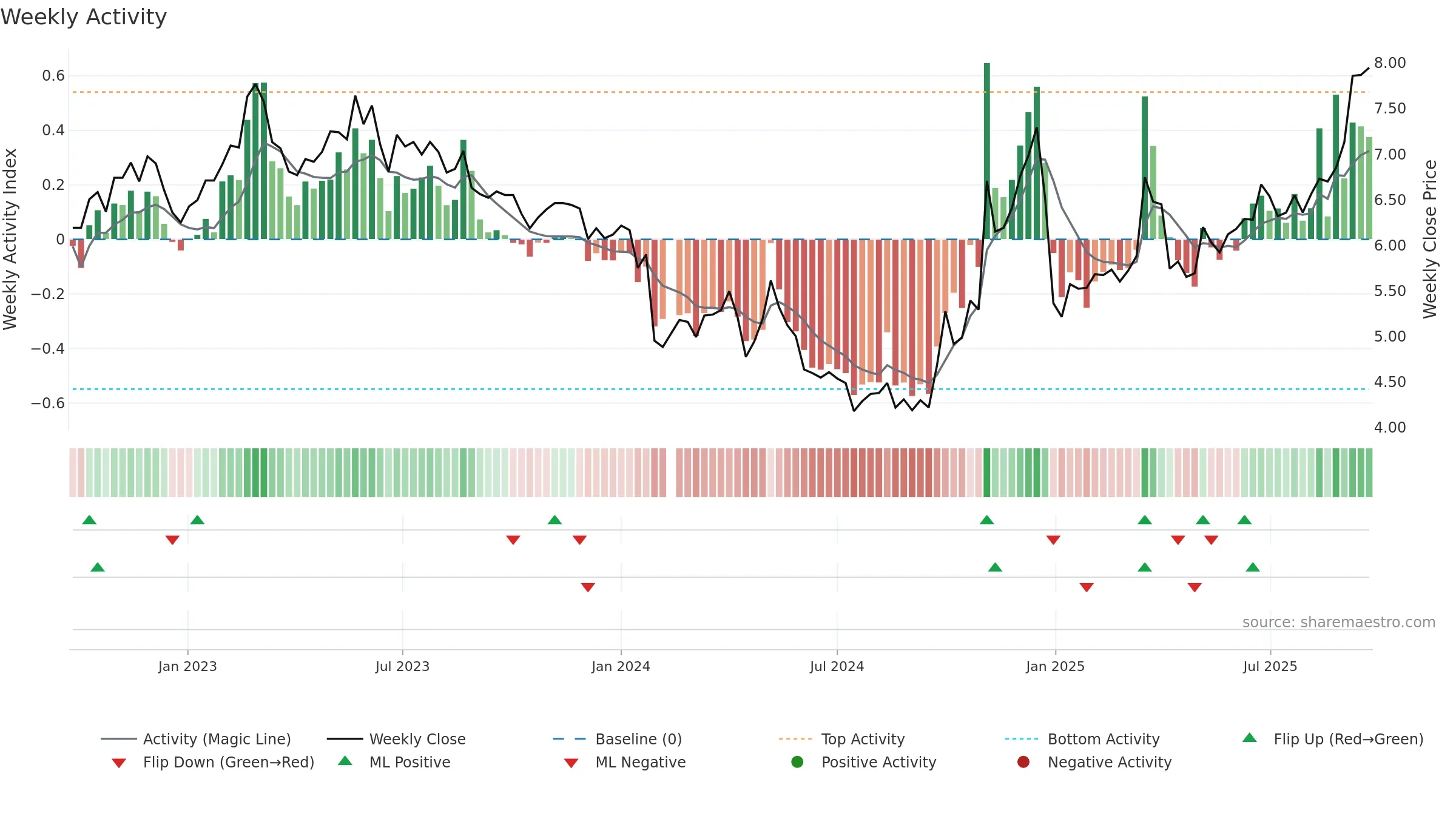Click the 0.4 tick on the activity axis
1456x819 pixels.
[x=53, y=130]
